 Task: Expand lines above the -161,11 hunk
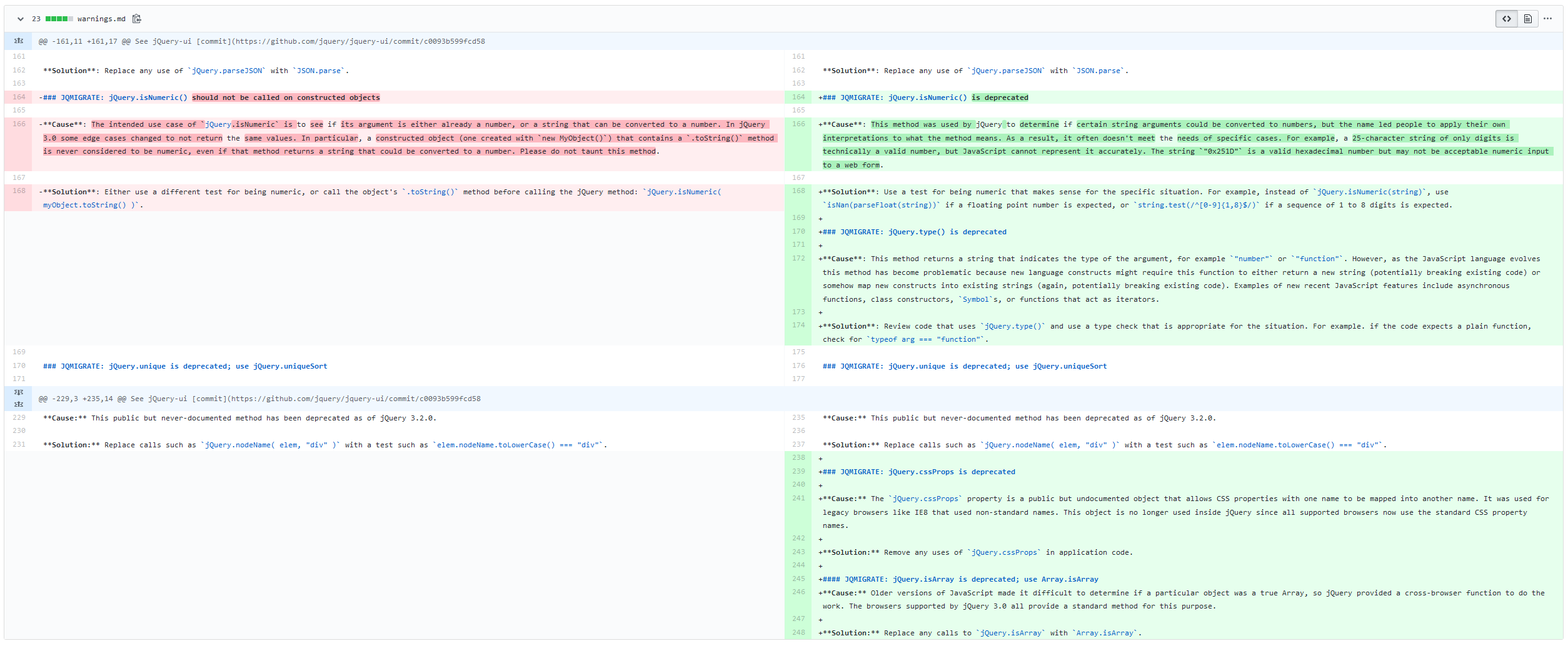[x=19, y=41]
